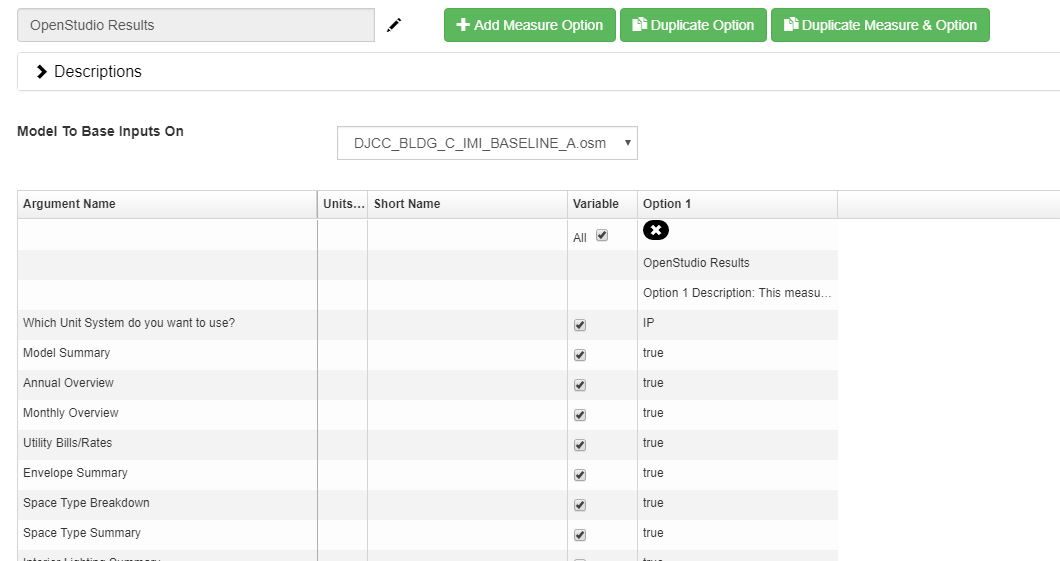Click the Units column header
This screenshot has height=561, width=1060.
[343, 204]
